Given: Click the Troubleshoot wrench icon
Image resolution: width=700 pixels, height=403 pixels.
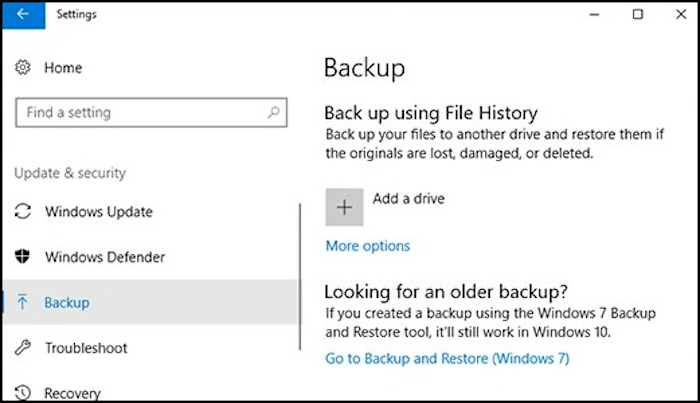Looking at the screenshot, I should [x=23, y=348].
